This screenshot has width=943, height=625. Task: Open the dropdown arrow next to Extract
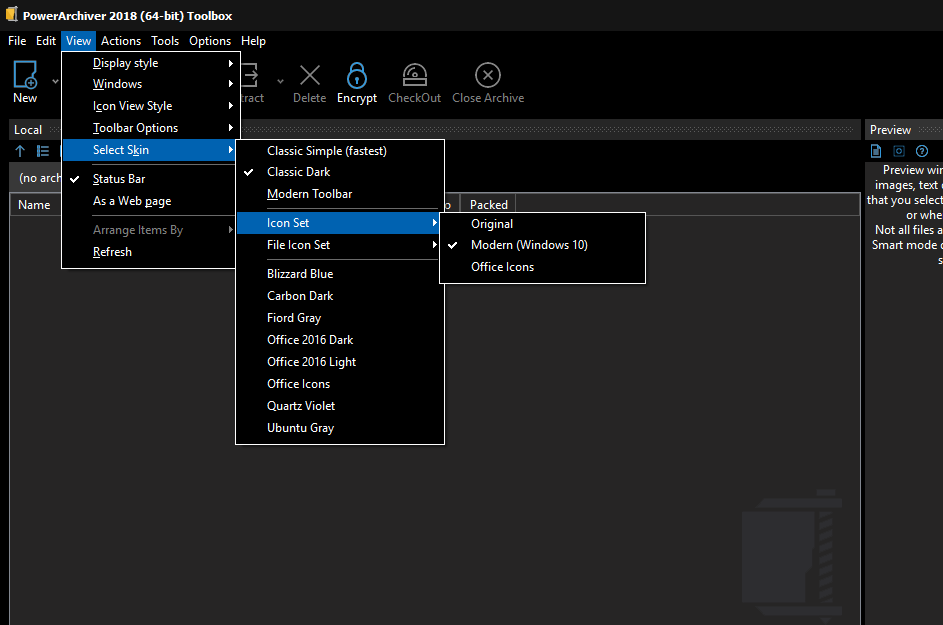point(280,81)
